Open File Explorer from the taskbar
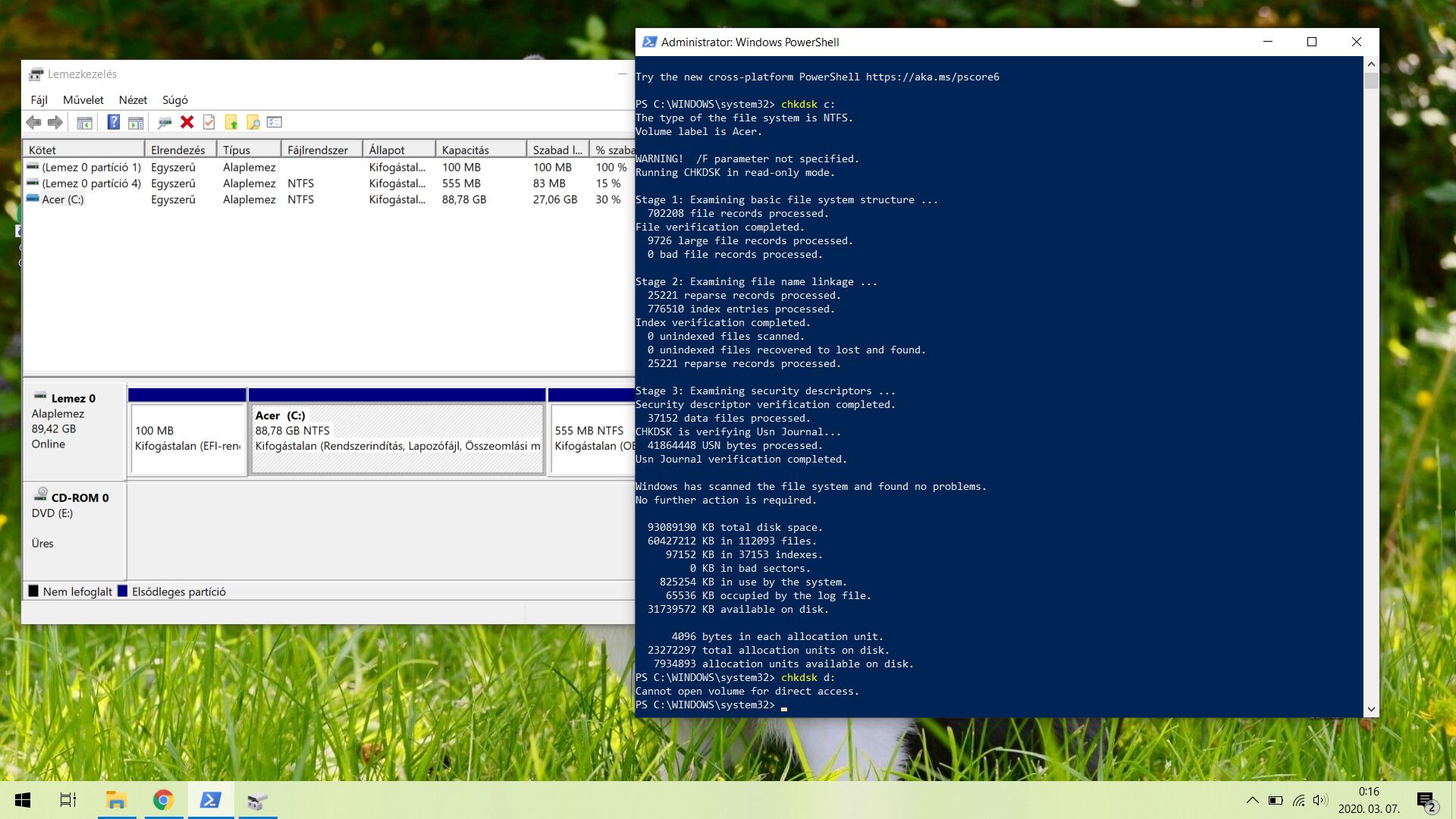 coord(116,800)
